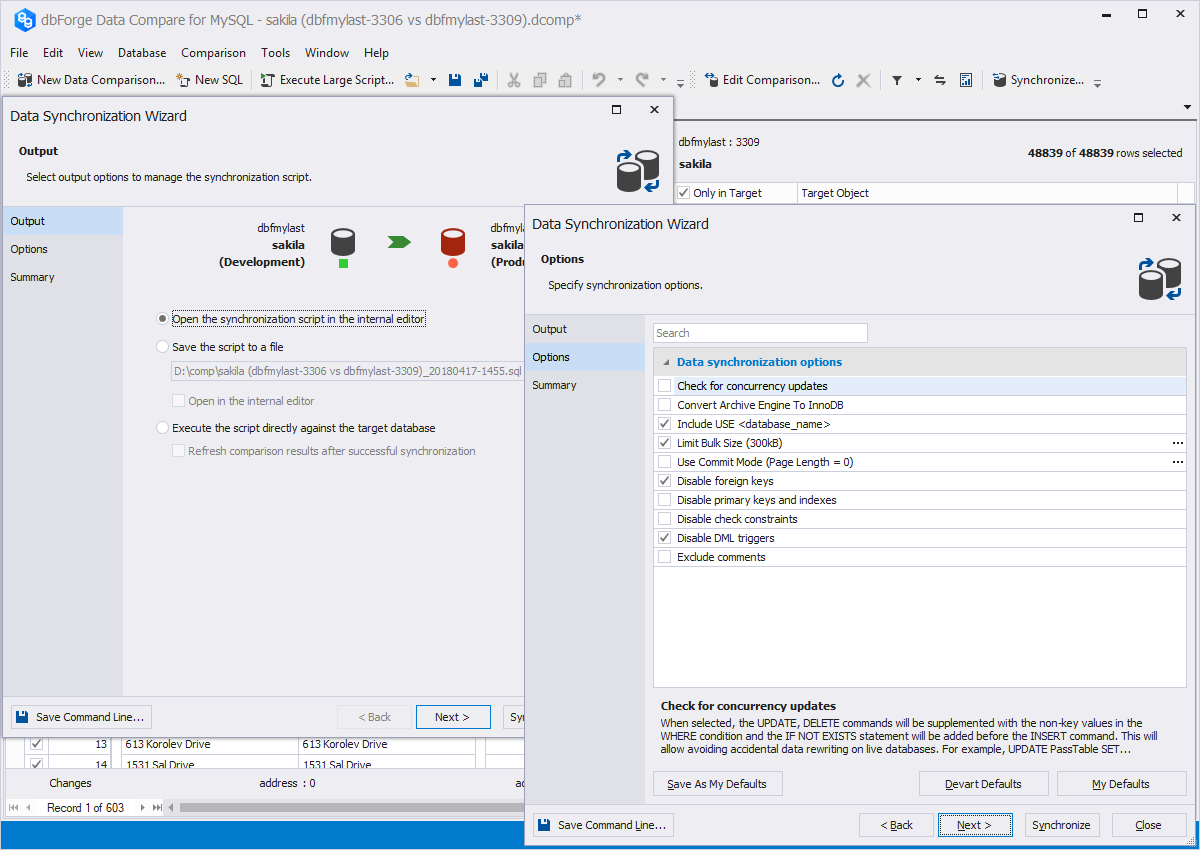This screenshot has width=1200, height=850.
Task: Click the options Search field
Action: pyautogui.click(x=760, y=333)
